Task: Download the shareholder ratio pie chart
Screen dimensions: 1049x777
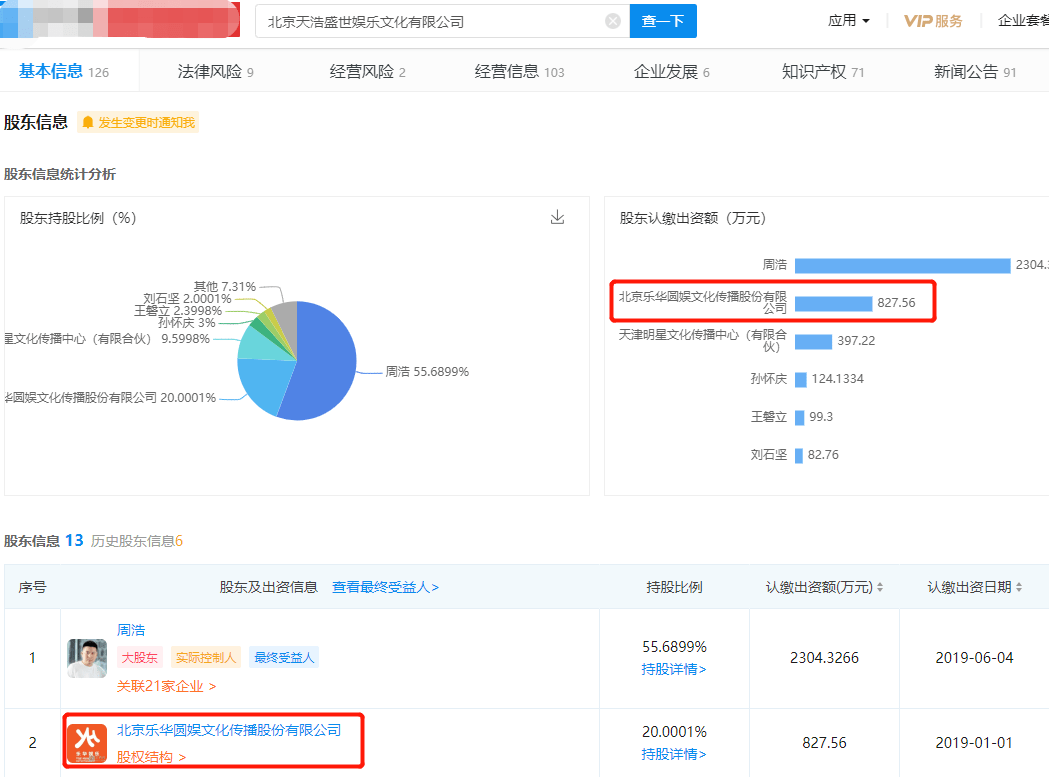Action: [557, 217]
